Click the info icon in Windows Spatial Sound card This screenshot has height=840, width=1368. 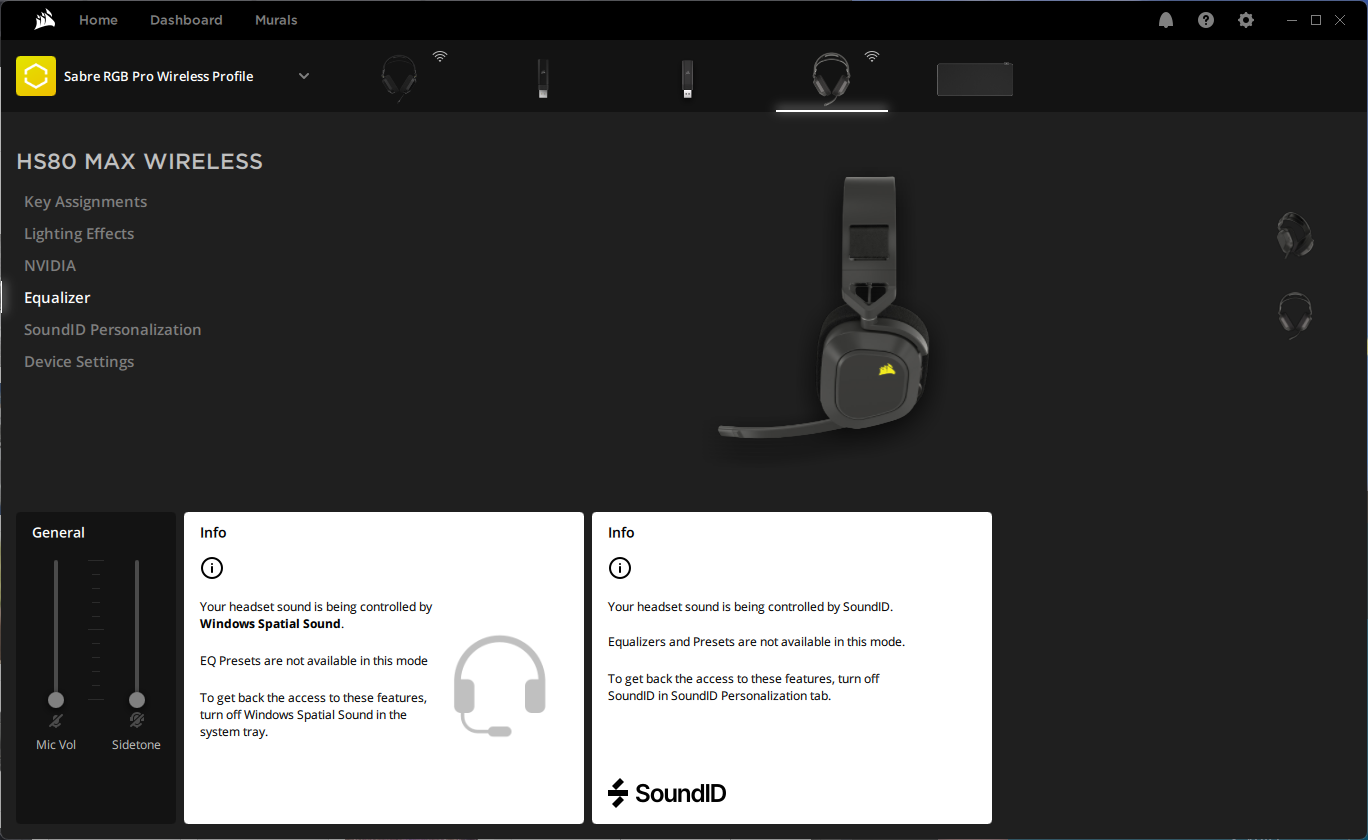[212, 568]
